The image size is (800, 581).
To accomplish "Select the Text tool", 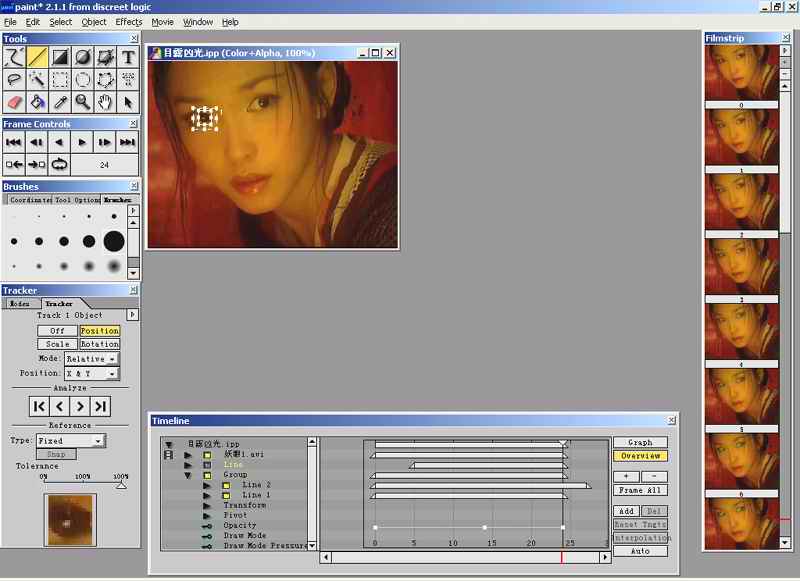I will (128, 57).
